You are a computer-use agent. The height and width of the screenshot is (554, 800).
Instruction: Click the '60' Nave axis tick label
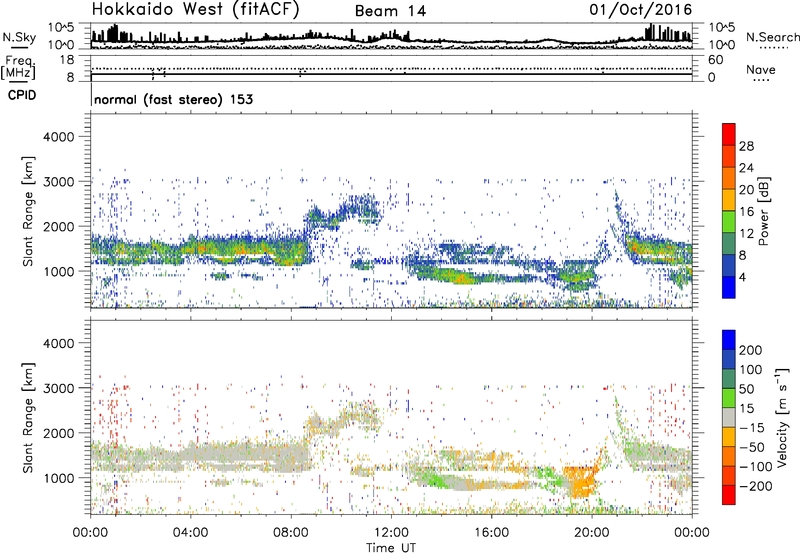[715, 60]
